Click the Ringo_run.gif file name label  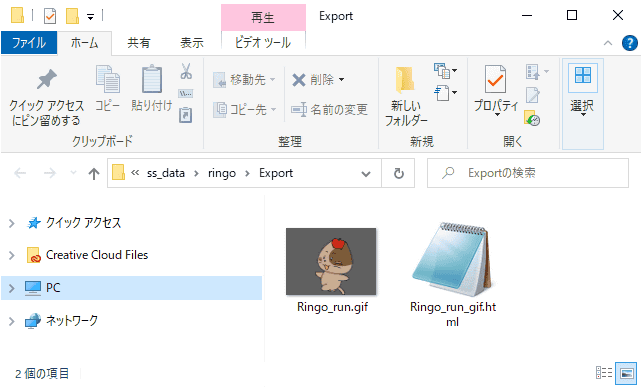point(332,307)
